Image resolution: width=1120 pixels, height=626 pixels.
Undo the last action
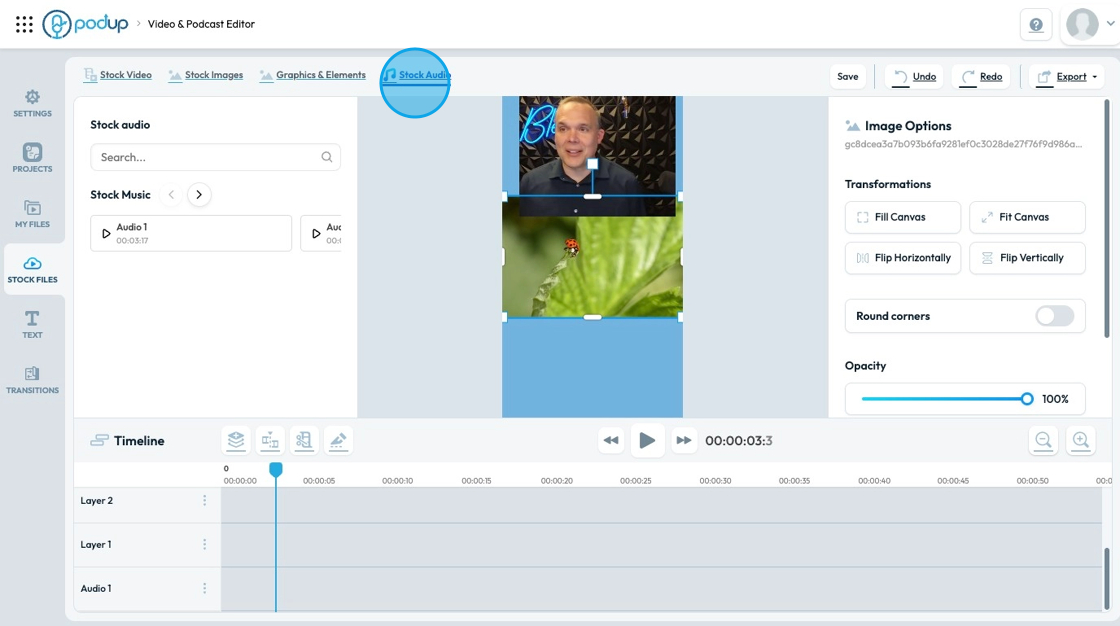[915, 76]
